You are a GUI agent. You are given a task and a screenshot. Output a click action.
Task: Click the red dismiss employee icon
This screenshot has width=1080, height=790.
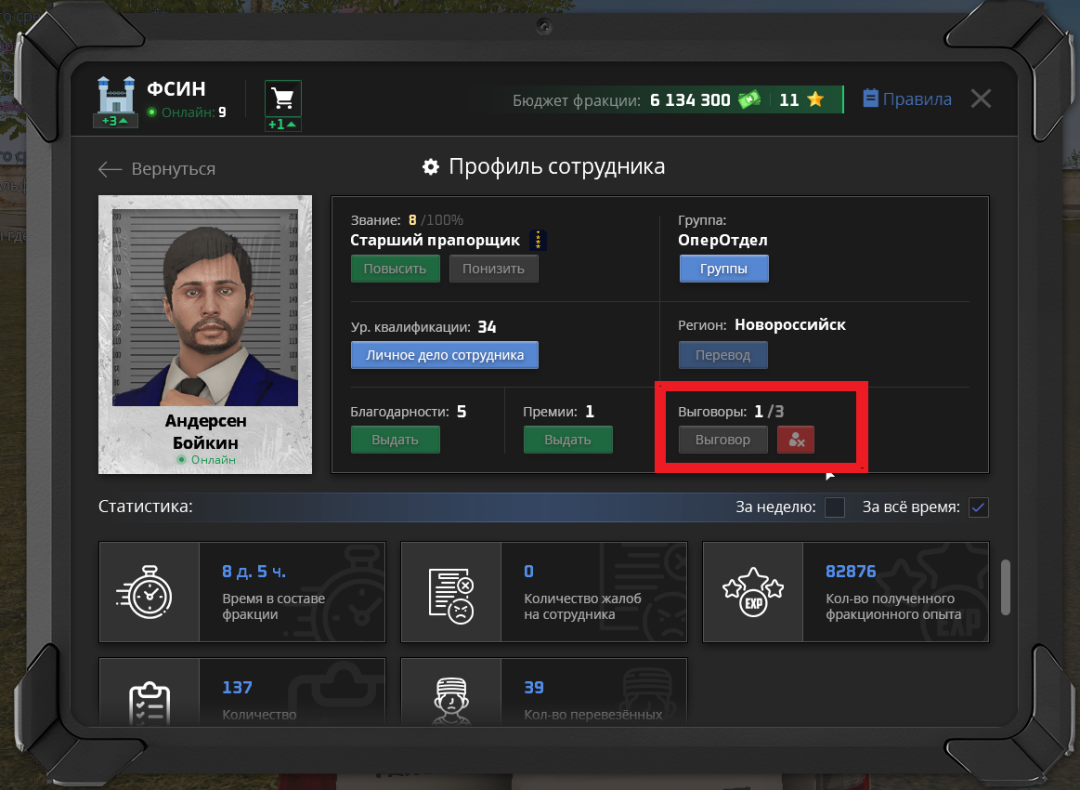click(x=796, y=440)
